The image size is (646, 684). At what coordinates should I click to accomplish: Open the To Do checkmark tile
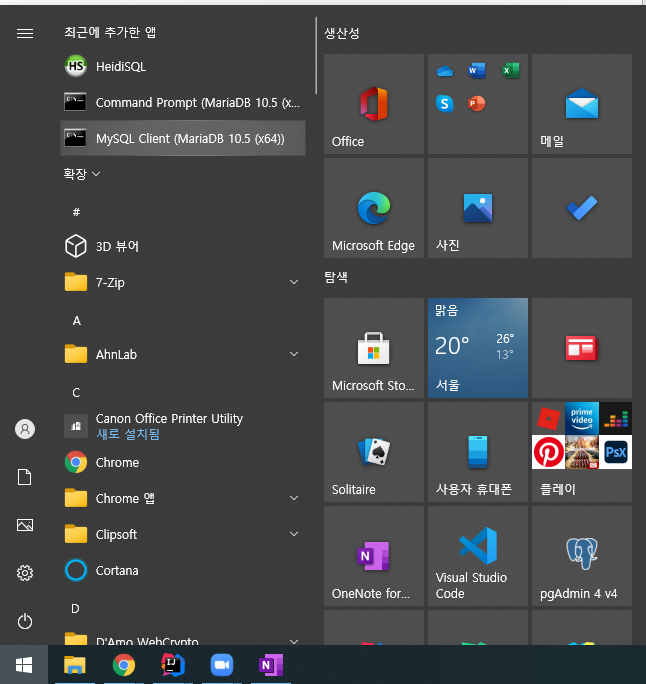(582, 208)
